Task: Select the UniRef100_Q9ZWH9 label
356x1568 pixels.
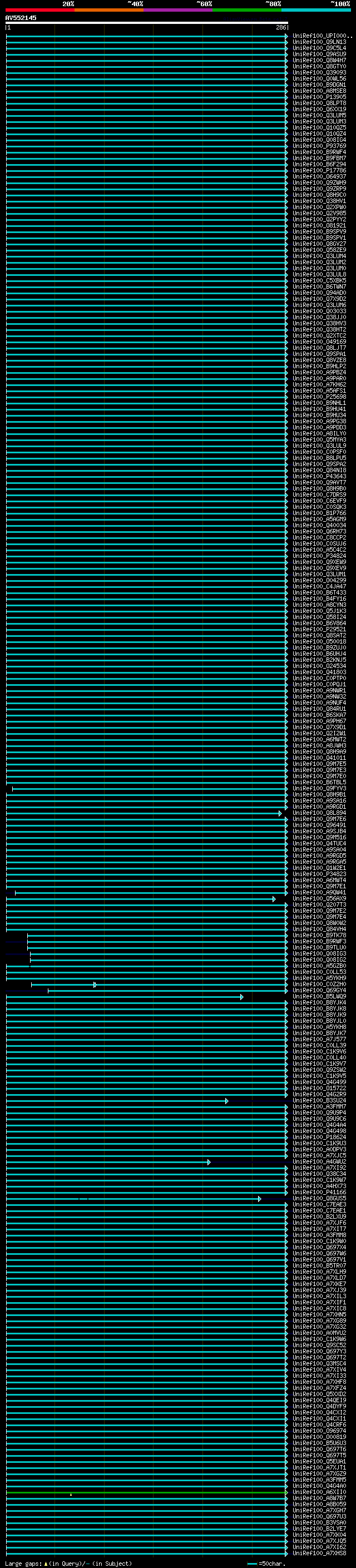Action: point(319,182)
